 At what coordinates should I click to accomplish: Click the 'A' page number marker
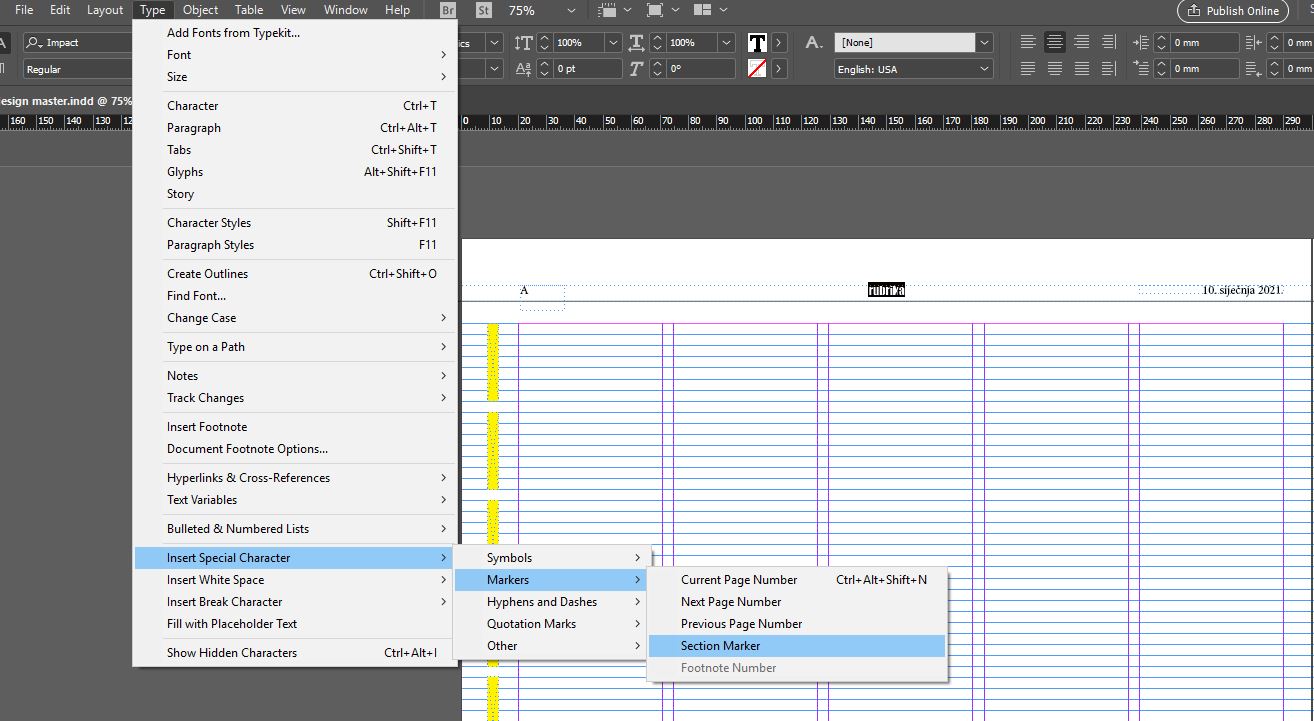pos(524,290)
